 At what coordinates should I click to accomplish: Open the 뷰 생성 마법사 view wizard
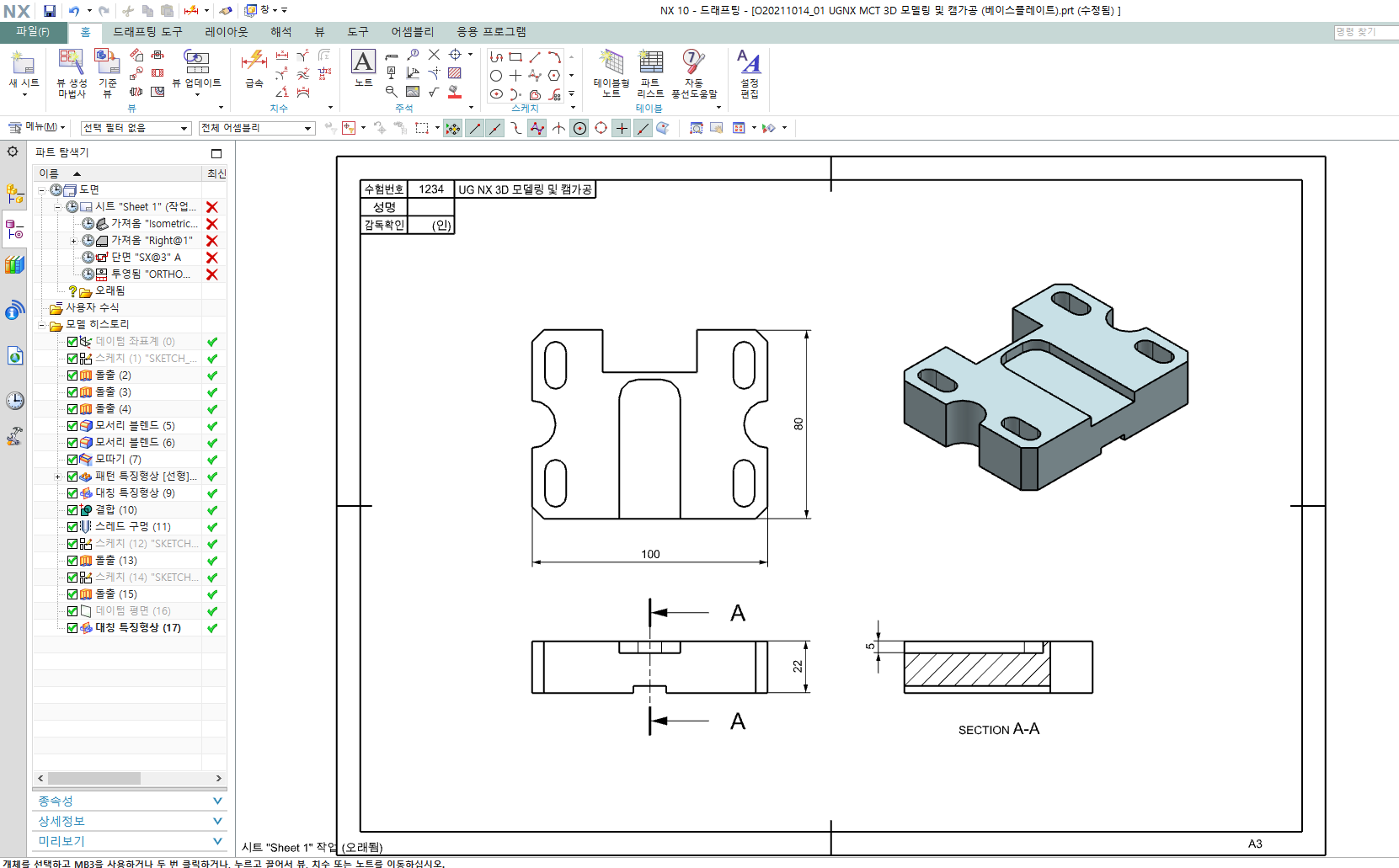(x=72, y=73)
